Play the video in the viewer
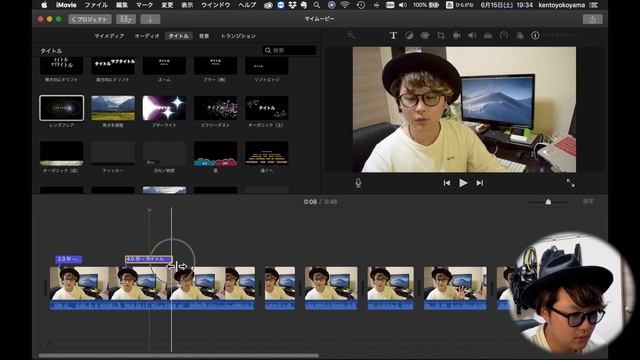640x360 pixels. (463, 183)
